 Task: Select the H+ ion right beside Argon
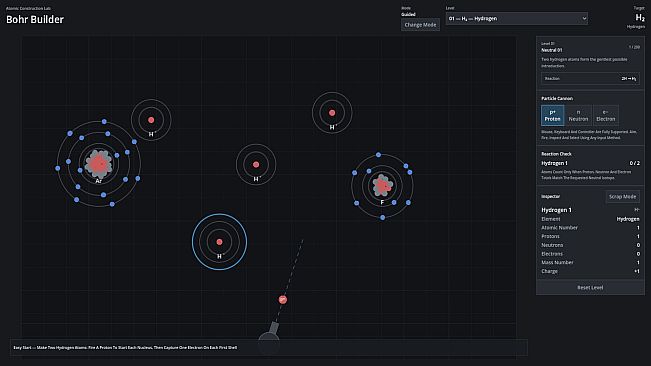pyautogui.click(x=151, y=120)
